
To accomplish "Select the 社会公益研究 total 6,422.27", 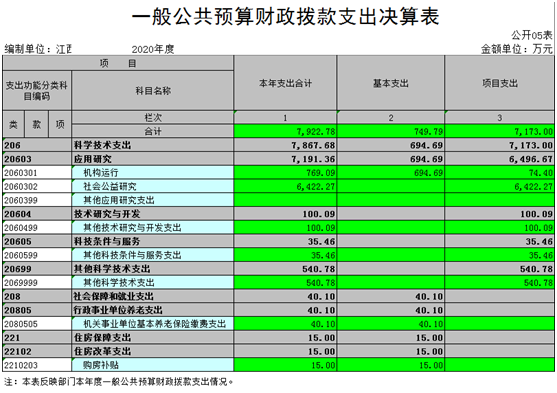I will (285, 187).
